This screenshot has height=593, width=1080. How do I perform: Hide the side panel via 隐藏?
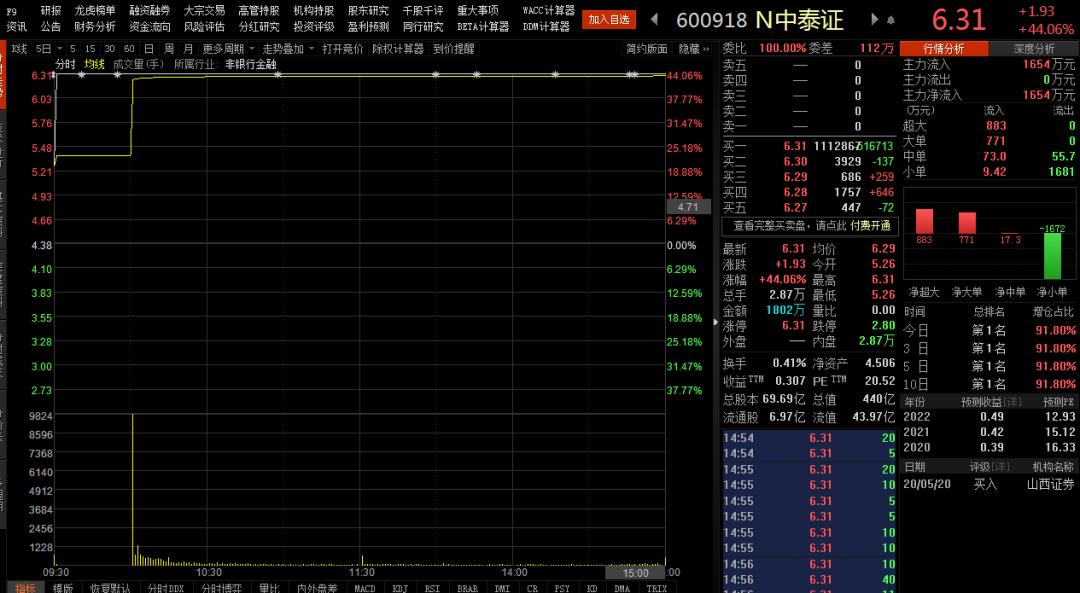[x=689, y=46]
